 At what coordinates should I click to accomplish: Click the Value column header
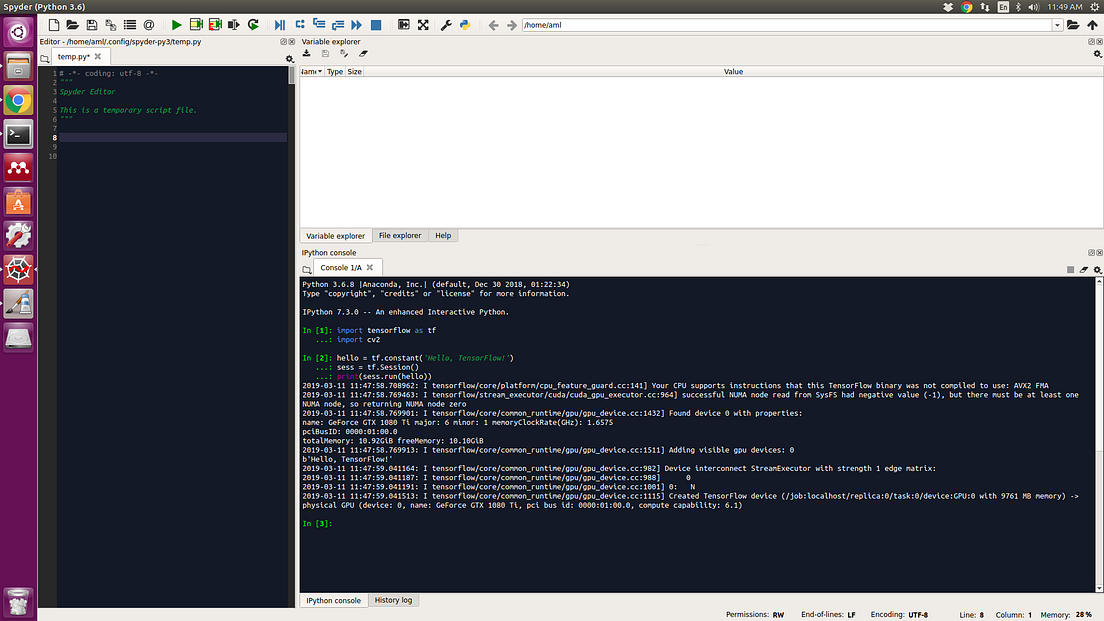click(x=733, y=71)
